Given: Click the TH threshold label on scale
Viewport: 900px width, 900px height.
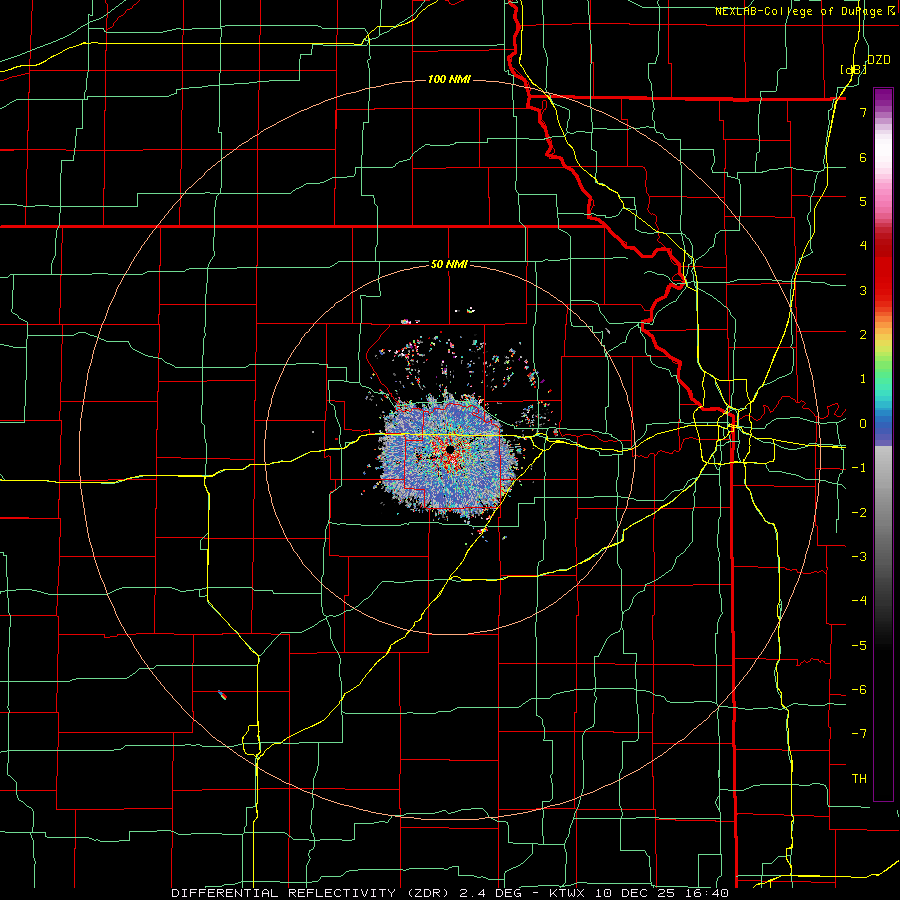Looking at the screenshot, I should click(859, 779).
